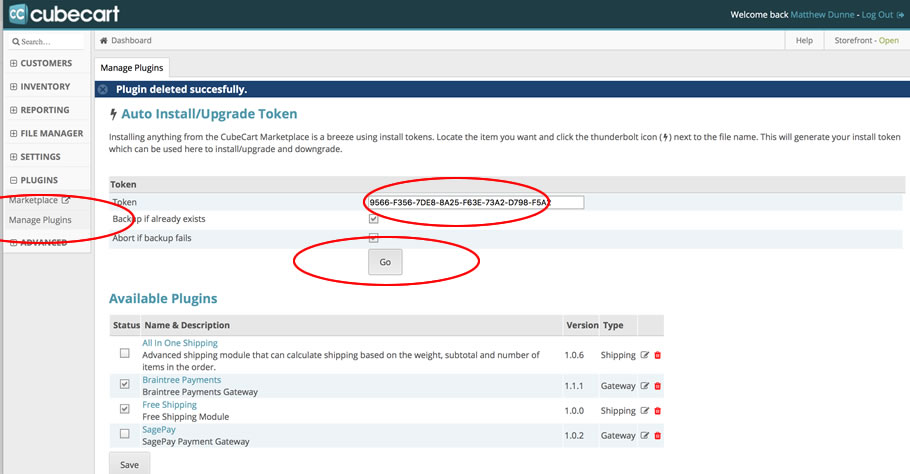Click the Log Out link
Screen dimensions: 910x474
coord(877,15)
